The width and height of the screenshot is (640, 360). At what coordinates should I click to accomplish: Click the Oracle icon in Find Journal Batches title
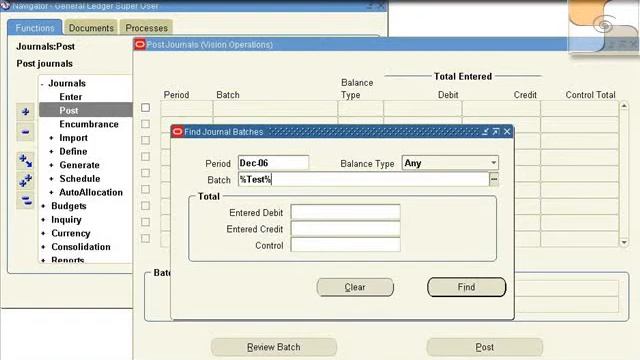pos(178,131)
